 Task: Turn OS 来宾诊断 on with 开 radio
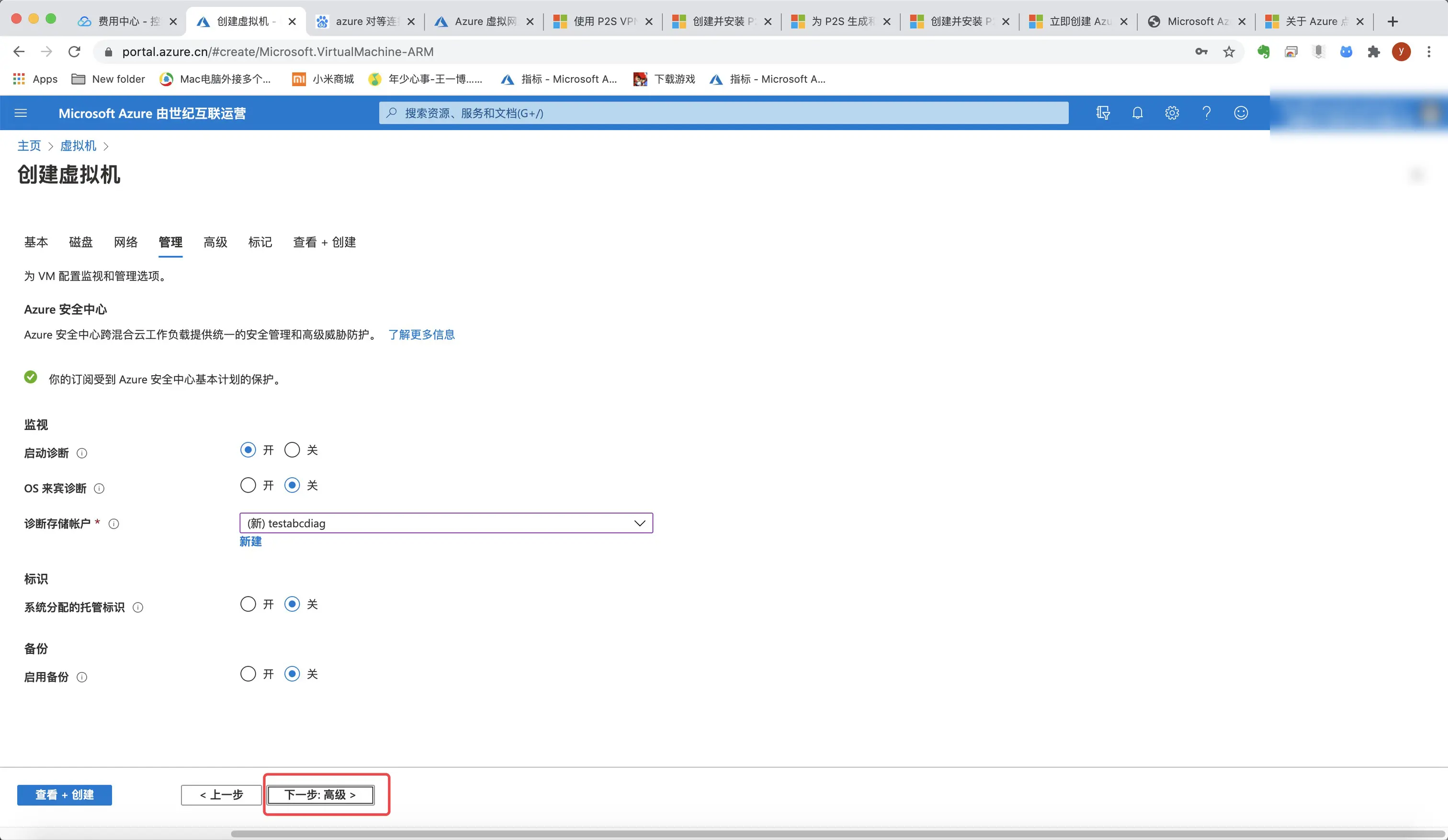tap(248, 485)
